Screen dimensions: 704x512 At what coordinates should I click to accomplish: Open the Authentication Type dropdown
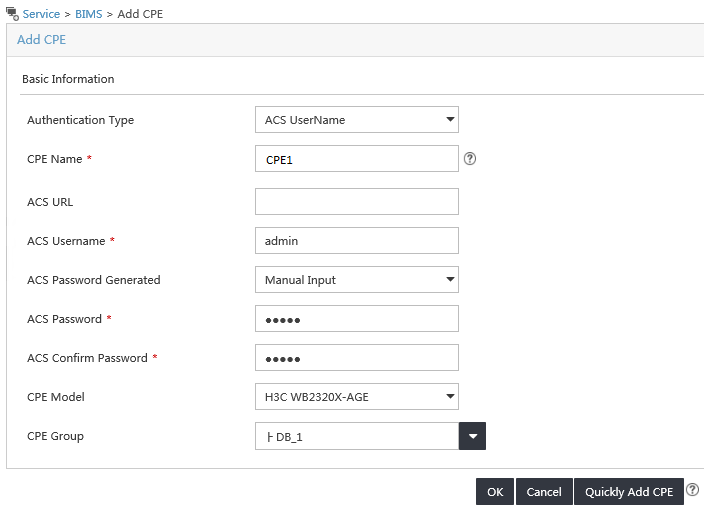[356, 119]
